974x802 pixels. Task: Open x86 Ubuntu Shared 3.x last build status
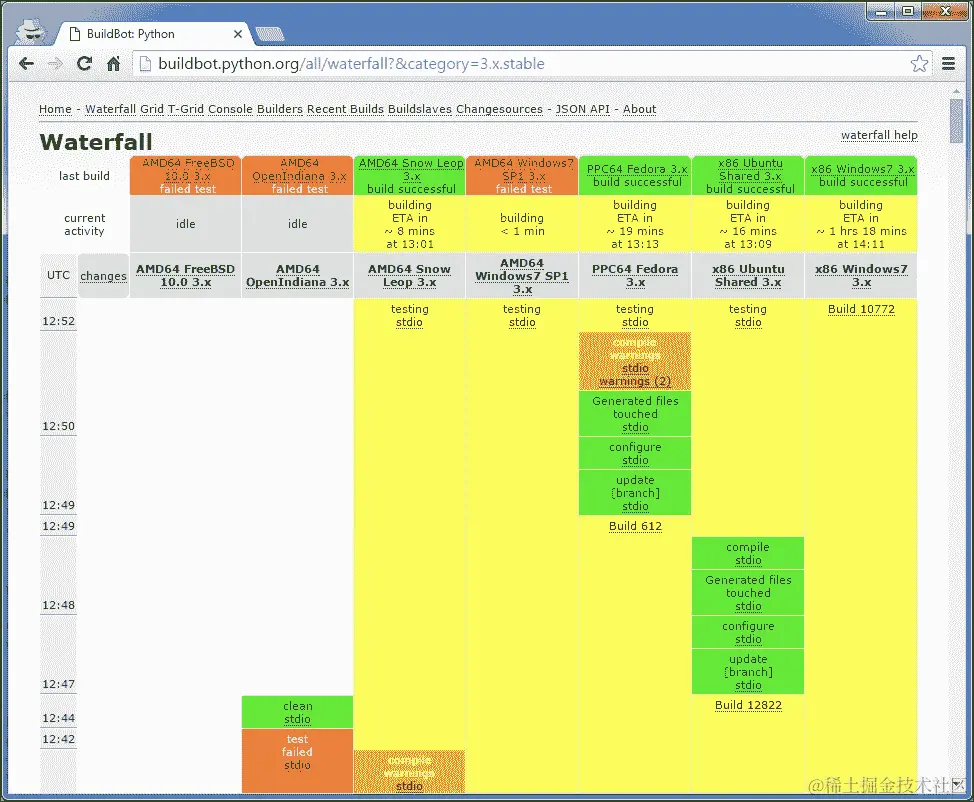click(749, 176)
